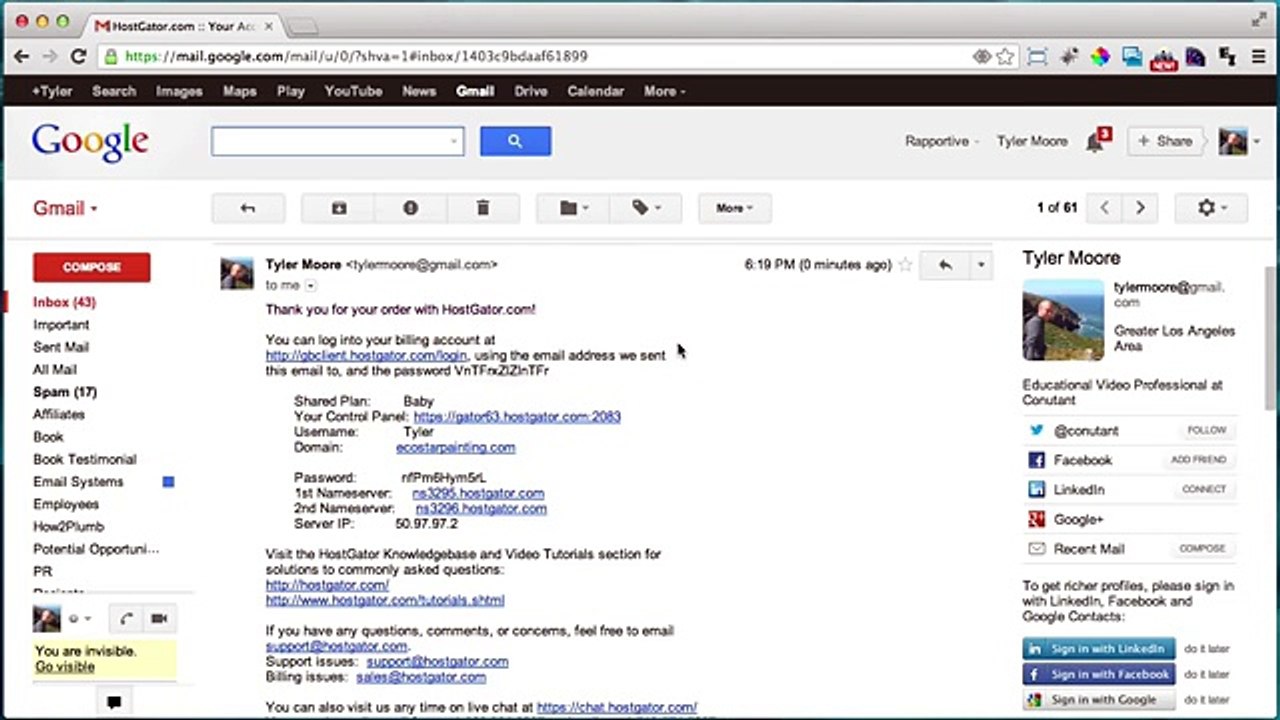Screen dimensions: 1280x720
Task: Open the Spam (17) folder
Action: (x=65, y=392)
